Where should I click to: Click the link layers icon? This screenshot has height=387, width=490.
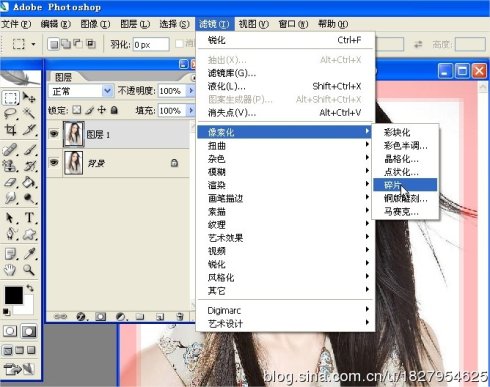click(61, 316)
